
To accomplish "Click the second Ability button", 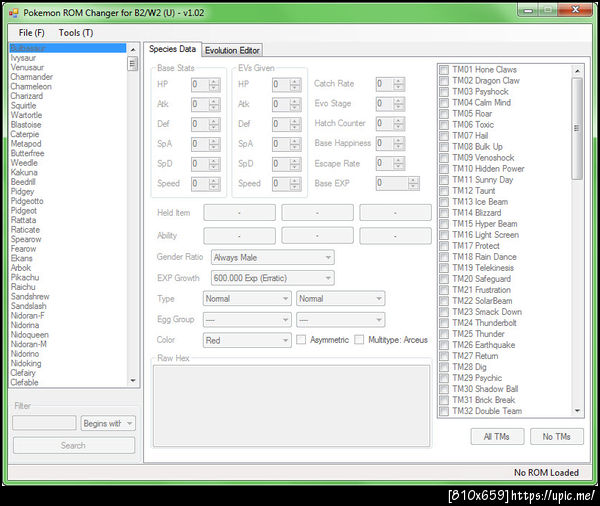I will (x=318, y=236).
